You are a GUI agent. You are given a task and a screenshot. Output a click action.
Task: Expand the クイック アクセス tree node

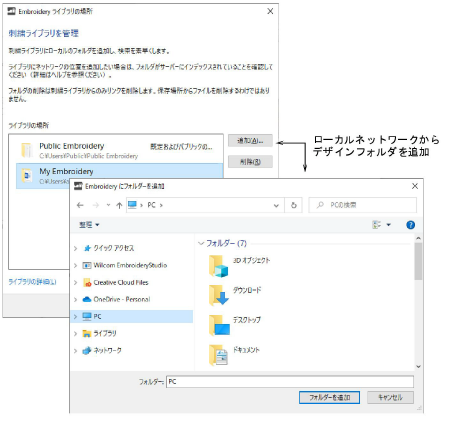(x=76, y=248)
